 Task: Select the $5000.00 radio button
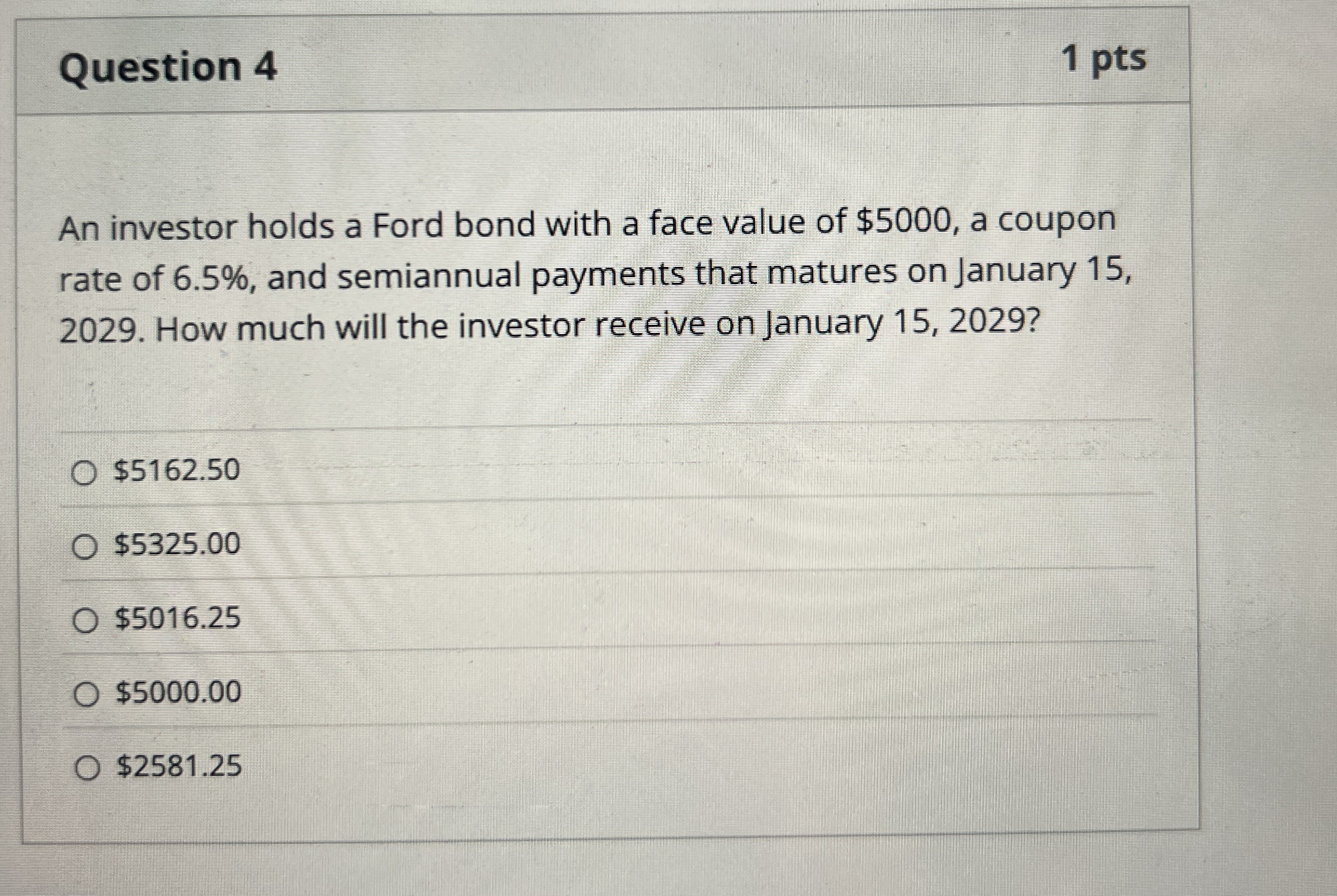[86, 695]
